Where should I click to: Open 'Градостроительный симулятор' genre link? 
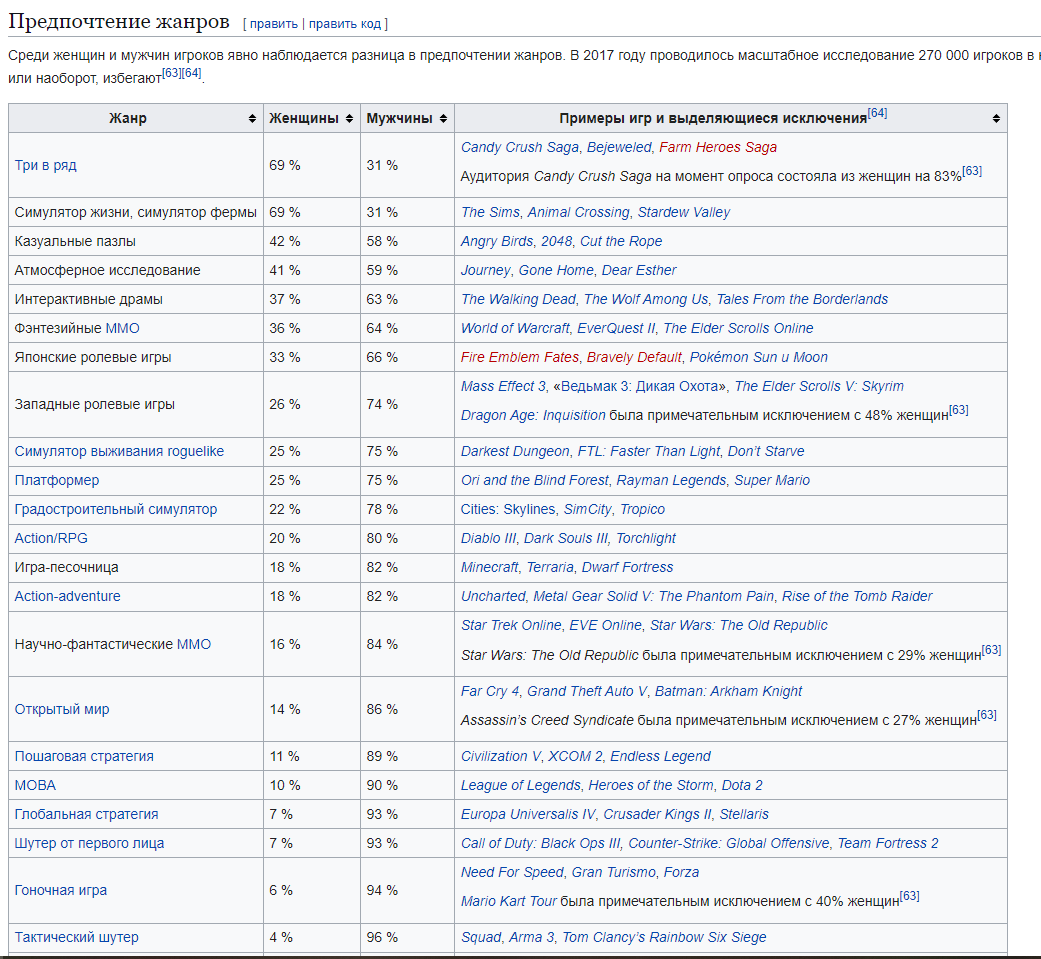click(116, 509)
